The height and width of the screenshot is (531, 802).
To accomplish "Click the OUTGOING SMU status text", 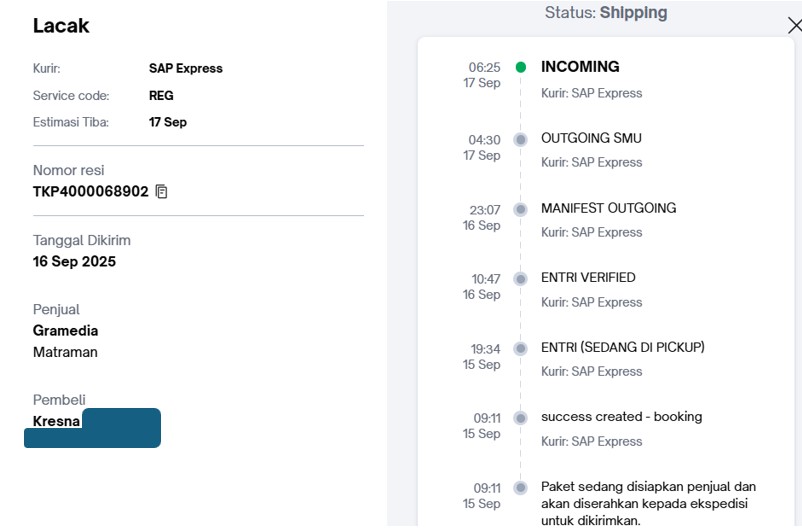I will (591, 138).
